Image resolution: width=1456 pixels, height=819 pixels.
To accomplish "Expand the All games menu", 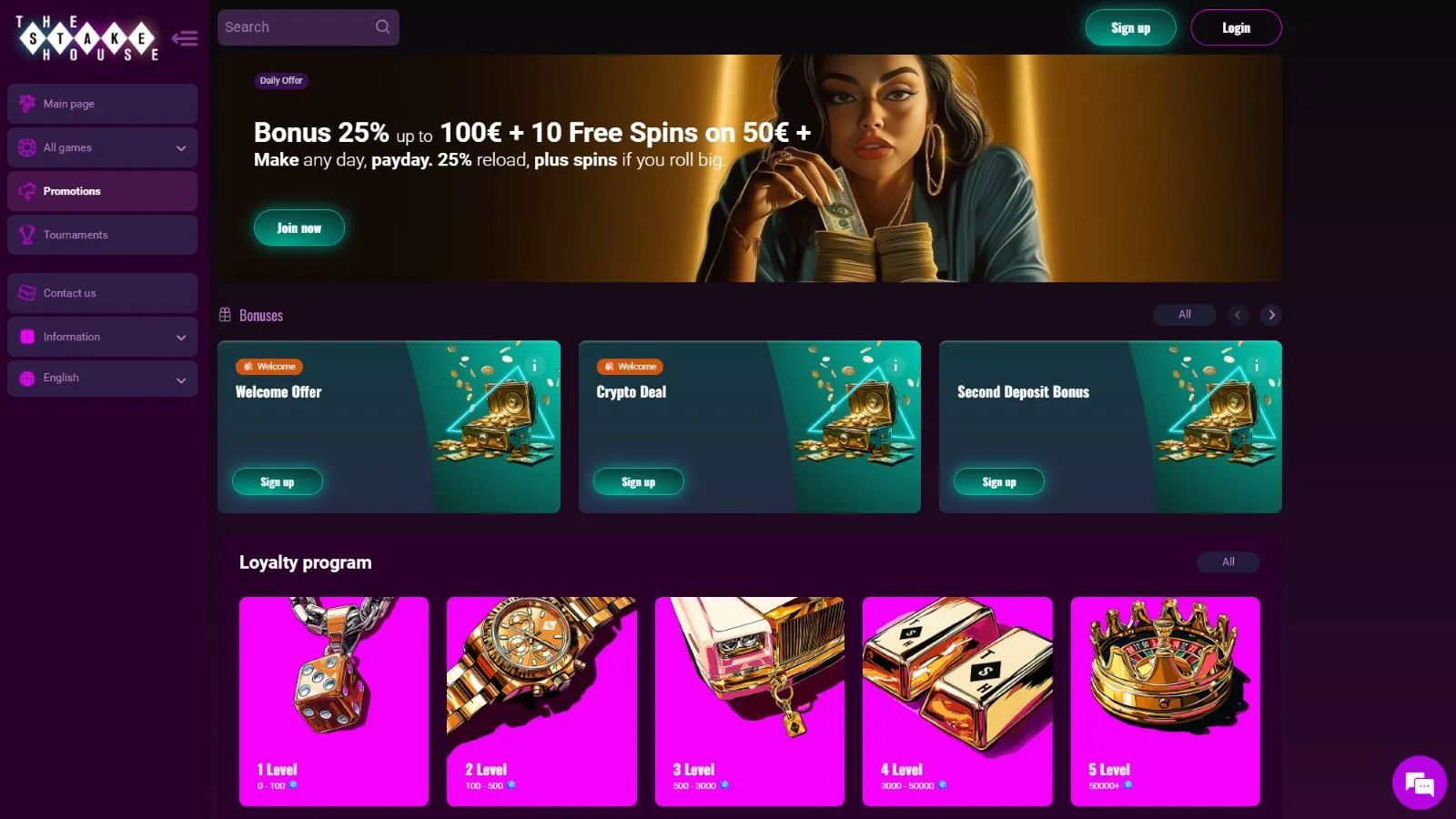I will [103, 147].
